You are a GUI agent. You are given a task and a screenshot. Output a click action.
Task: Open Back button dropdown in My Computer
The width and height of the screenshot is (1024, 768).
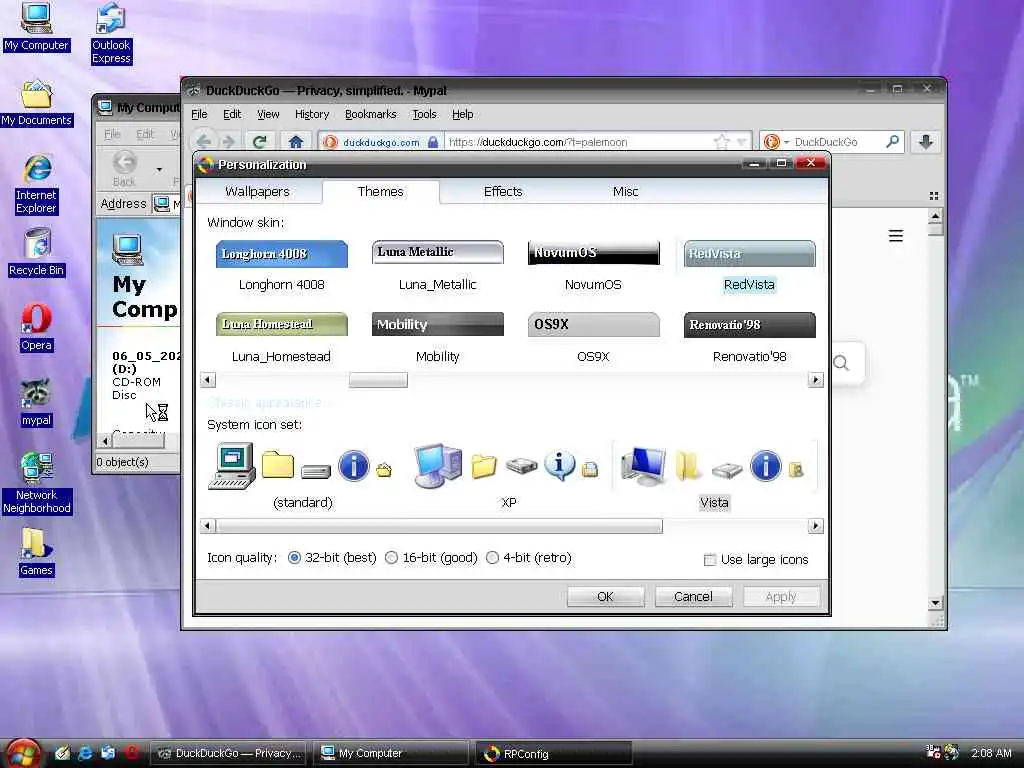pos(159,170)
